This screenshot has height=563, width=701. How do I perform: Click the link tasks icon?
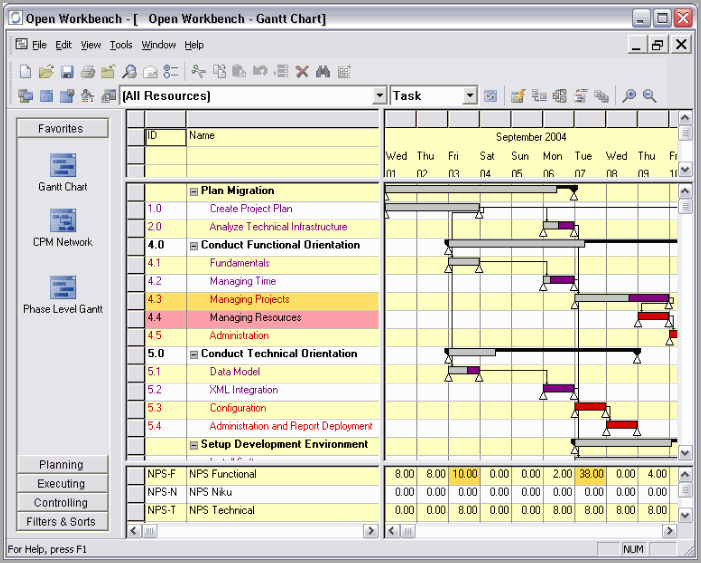coord(540,96)
